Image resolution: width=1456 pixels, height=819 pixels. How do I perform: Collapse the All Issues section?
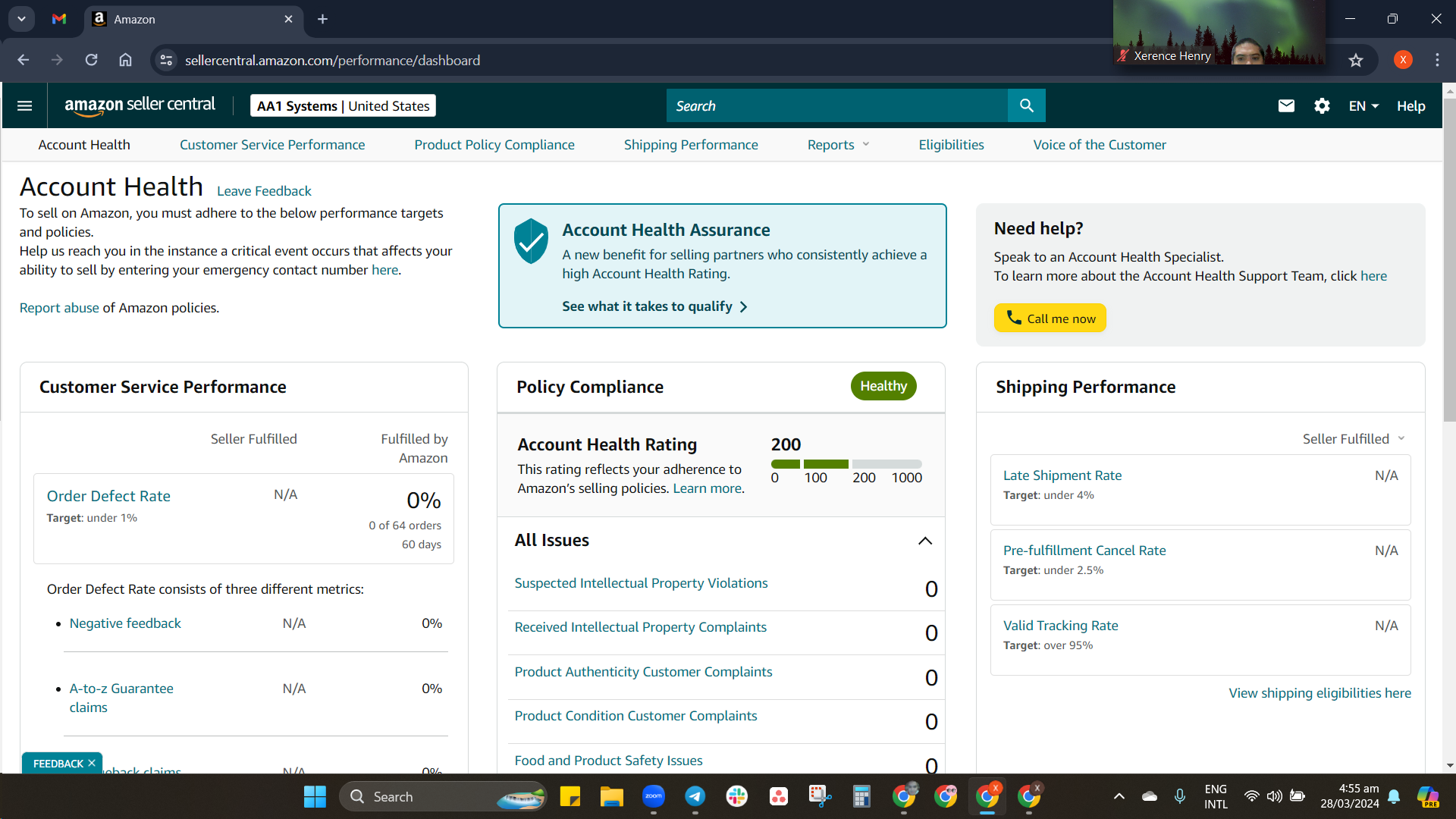925,541
